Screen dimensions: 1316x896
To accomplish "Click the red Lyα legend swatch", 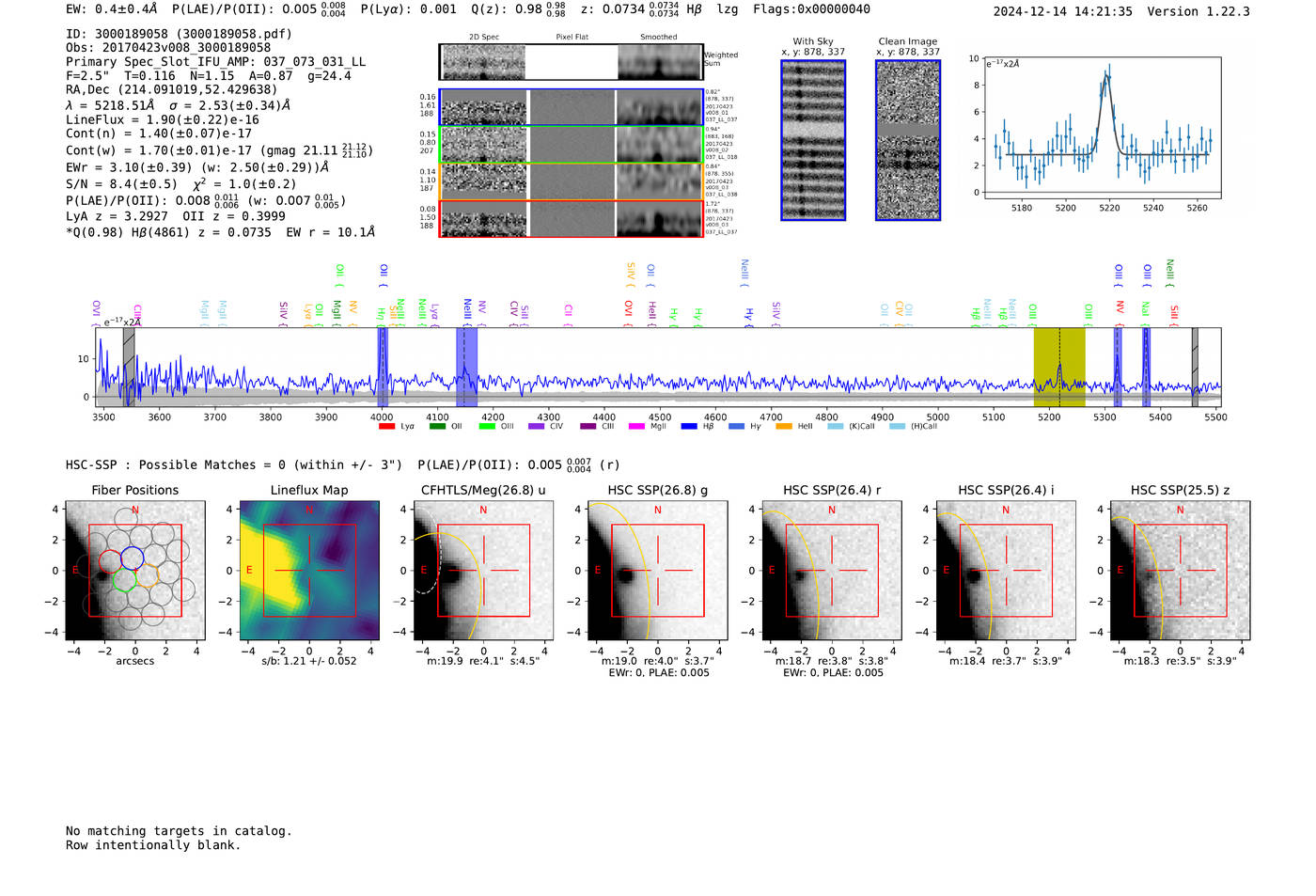I will tap(386, 427).
